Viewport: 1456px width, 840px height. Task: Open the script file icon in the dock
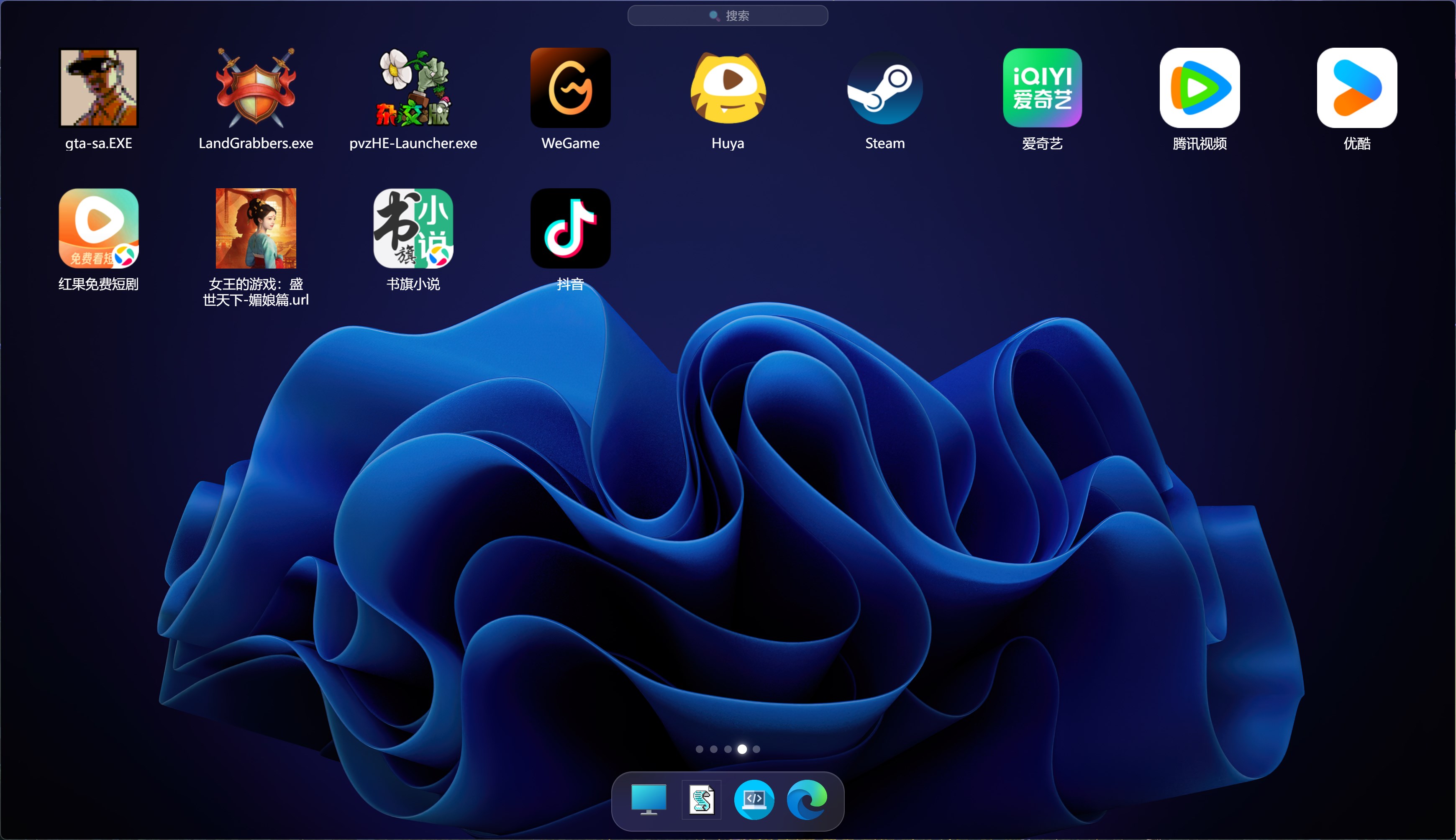pos(702,799)
